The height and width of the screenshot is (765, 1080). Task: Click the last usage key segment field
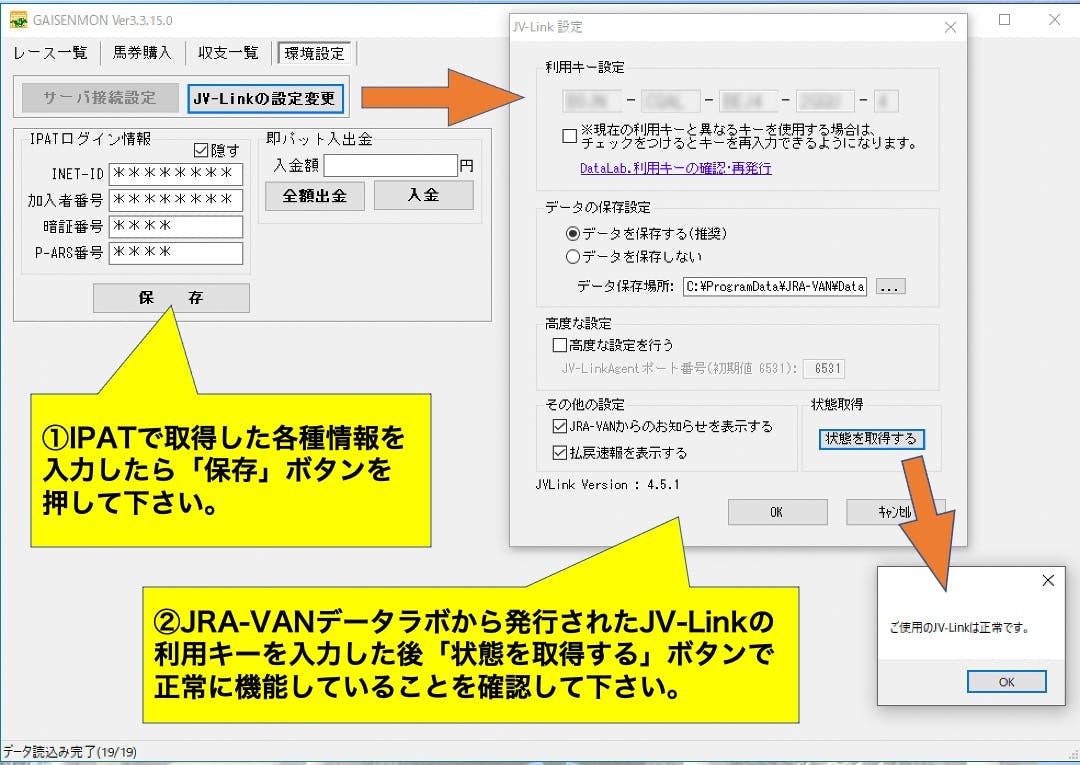point(886,101)
